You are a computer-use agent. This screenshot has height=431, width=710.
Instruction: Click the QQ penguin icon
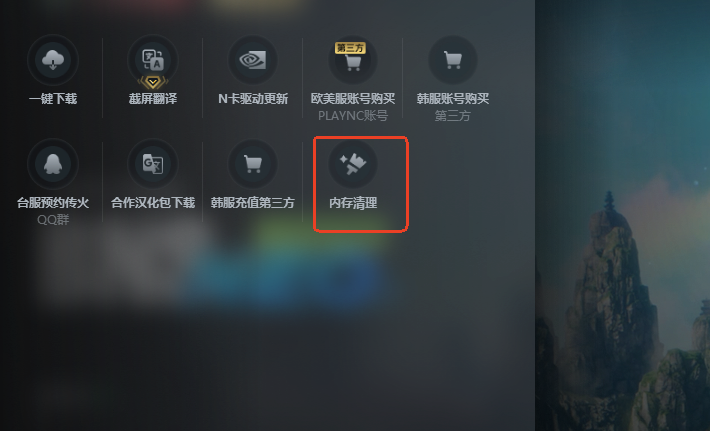pos(53,163)
